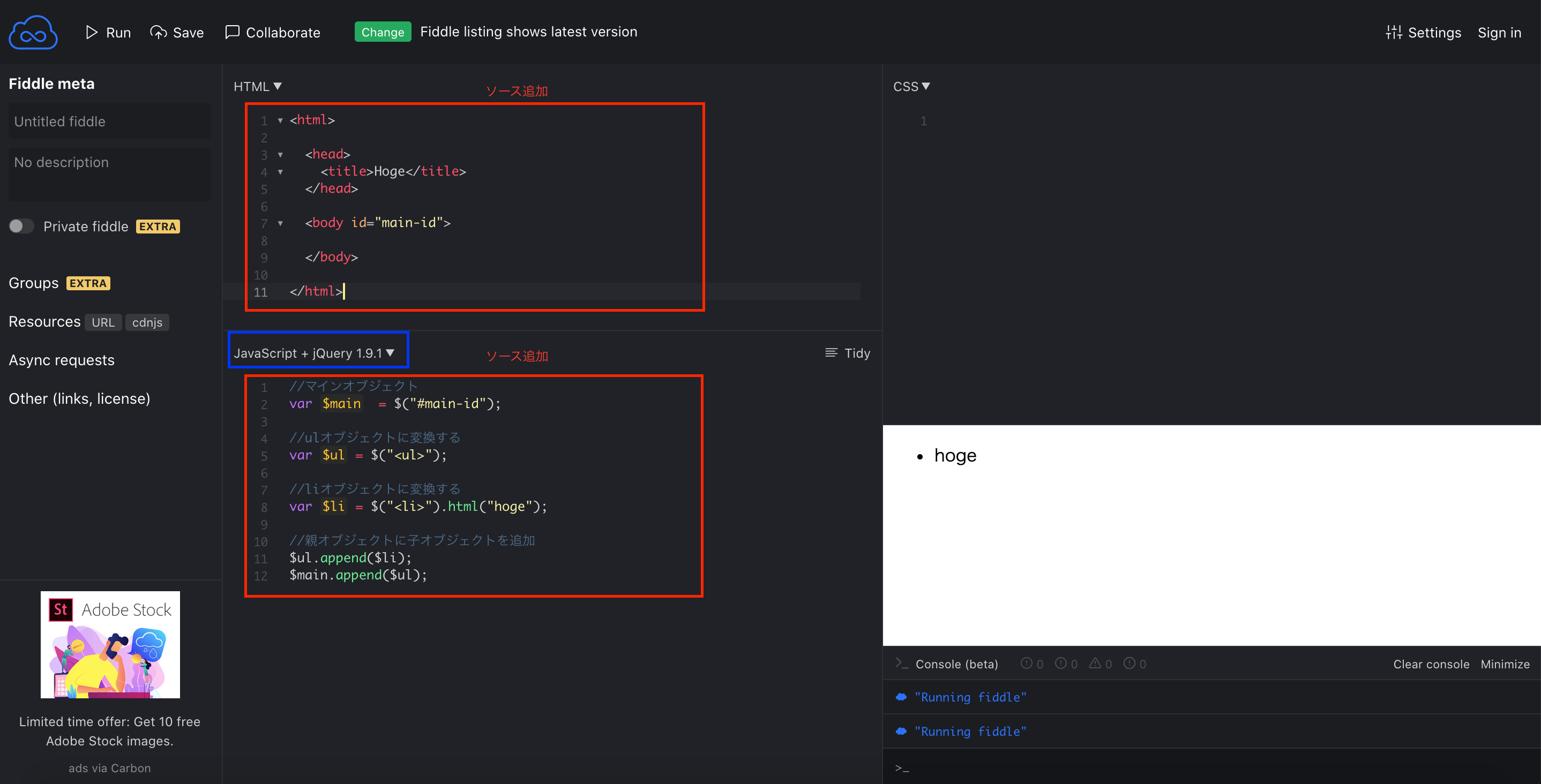Click the Tidy code lines icon
1541x784 pixels.
coord(831,353)
